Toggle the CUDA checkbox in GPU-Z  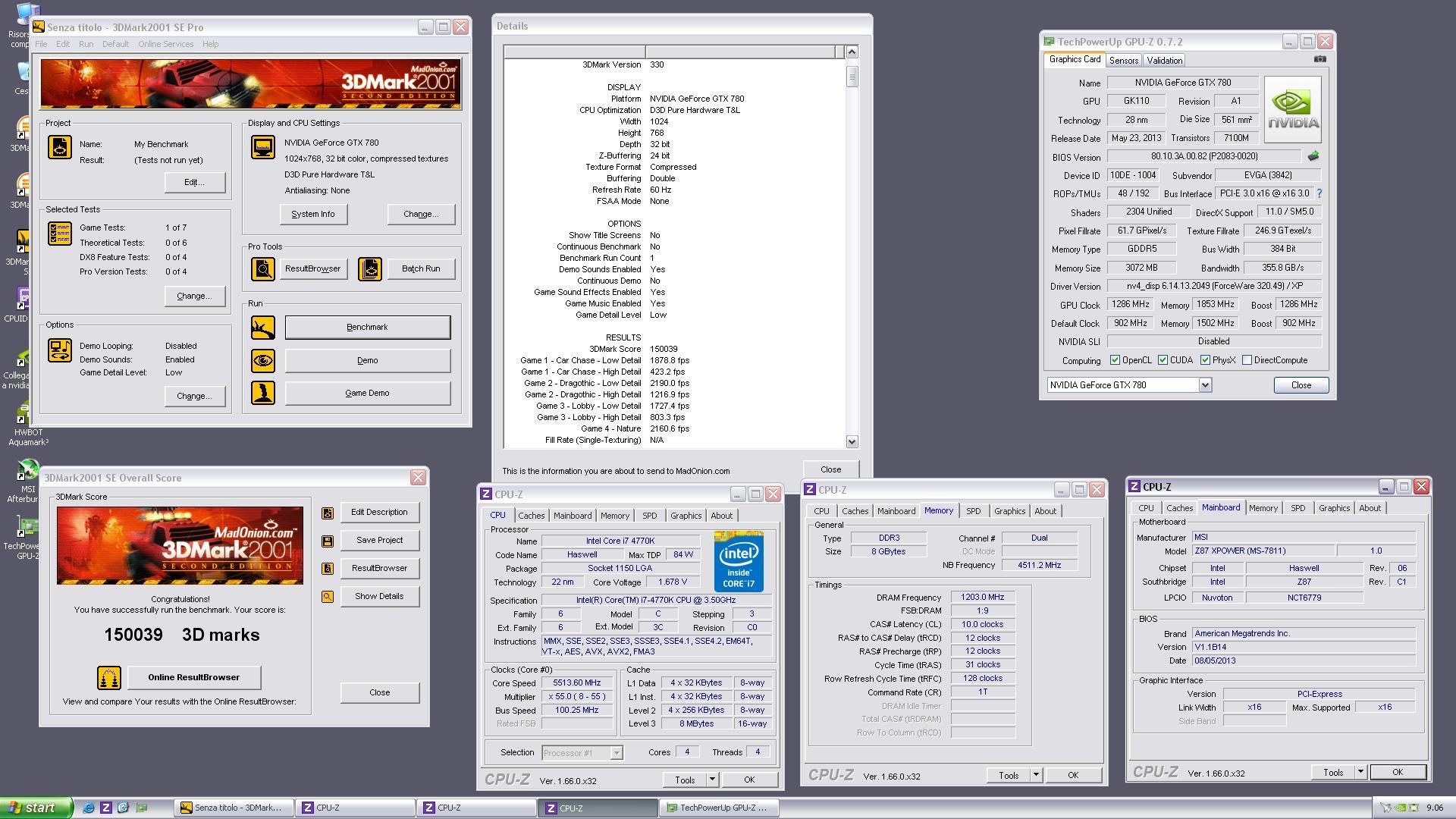(x=1163, y=360)
